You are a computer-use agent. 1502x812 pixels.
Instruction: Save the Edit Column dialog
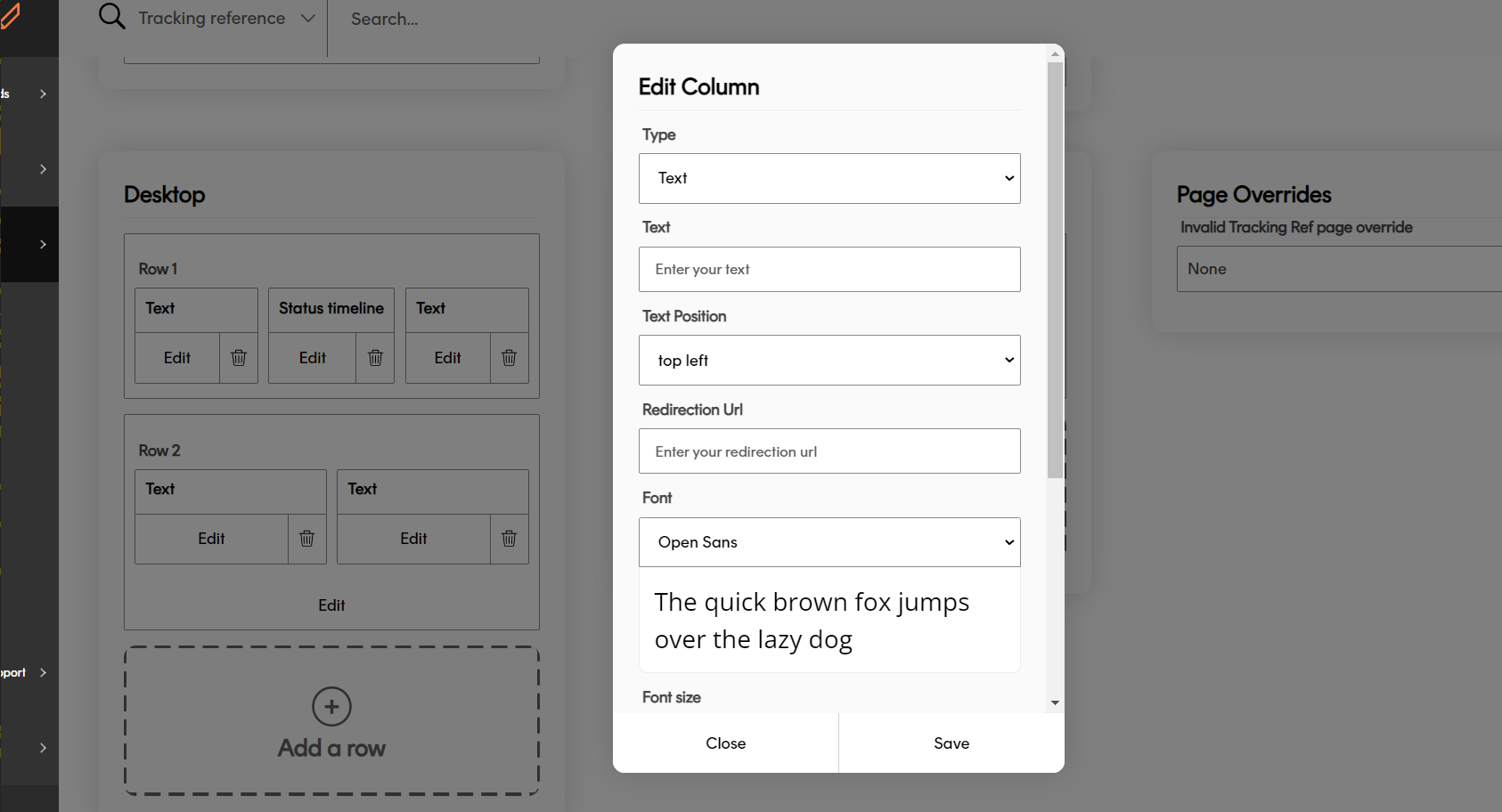[x=951, y=743]
